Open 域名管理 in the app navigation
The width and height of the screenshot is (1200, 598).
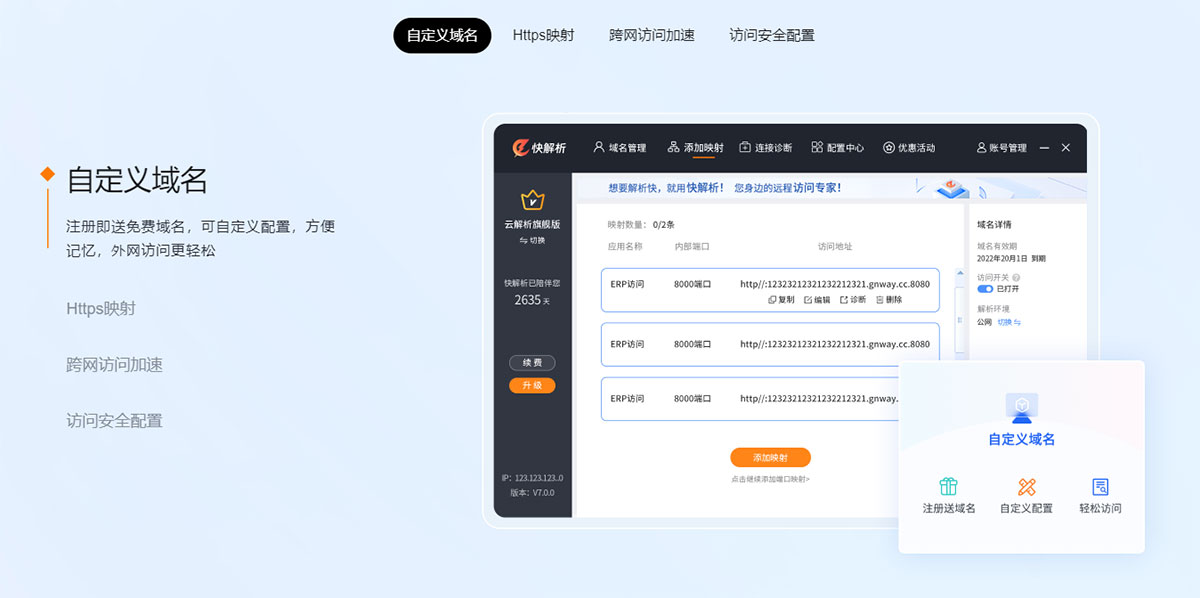(x=620, y=148)
